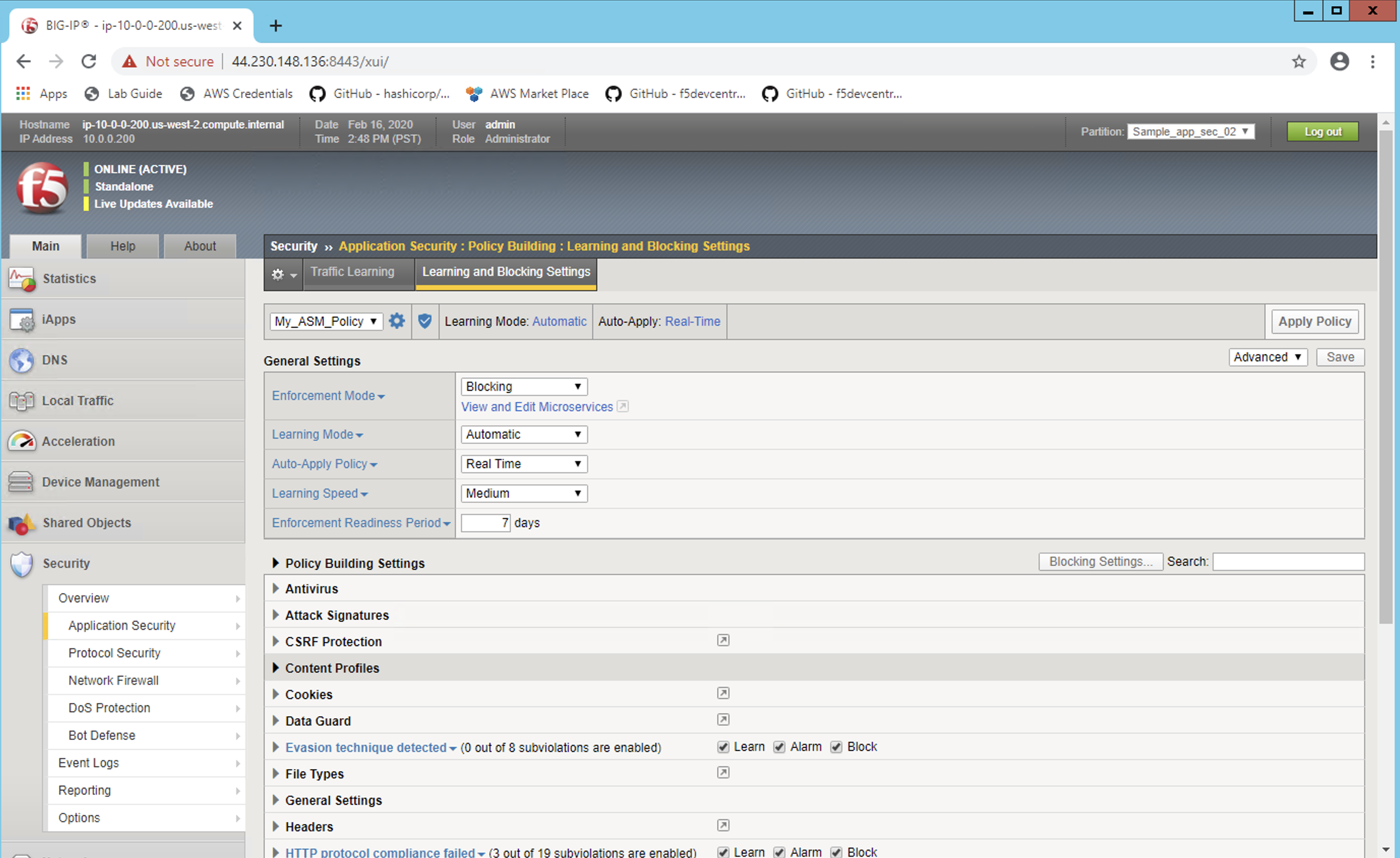This screenshot has height=858, width=1400.
Task: Toggle Learn checkbox for HTTP protocol compliance failed
Action: tap(723, 852)
